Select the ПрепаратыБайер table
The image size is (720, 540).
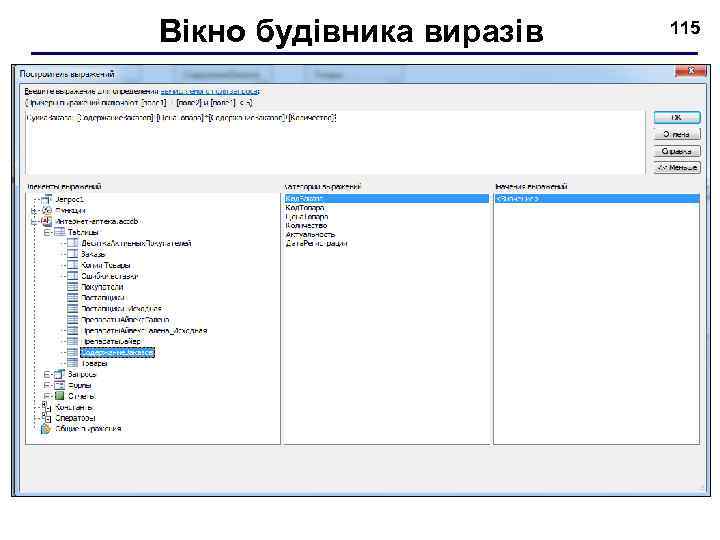[x=112, y=342]
